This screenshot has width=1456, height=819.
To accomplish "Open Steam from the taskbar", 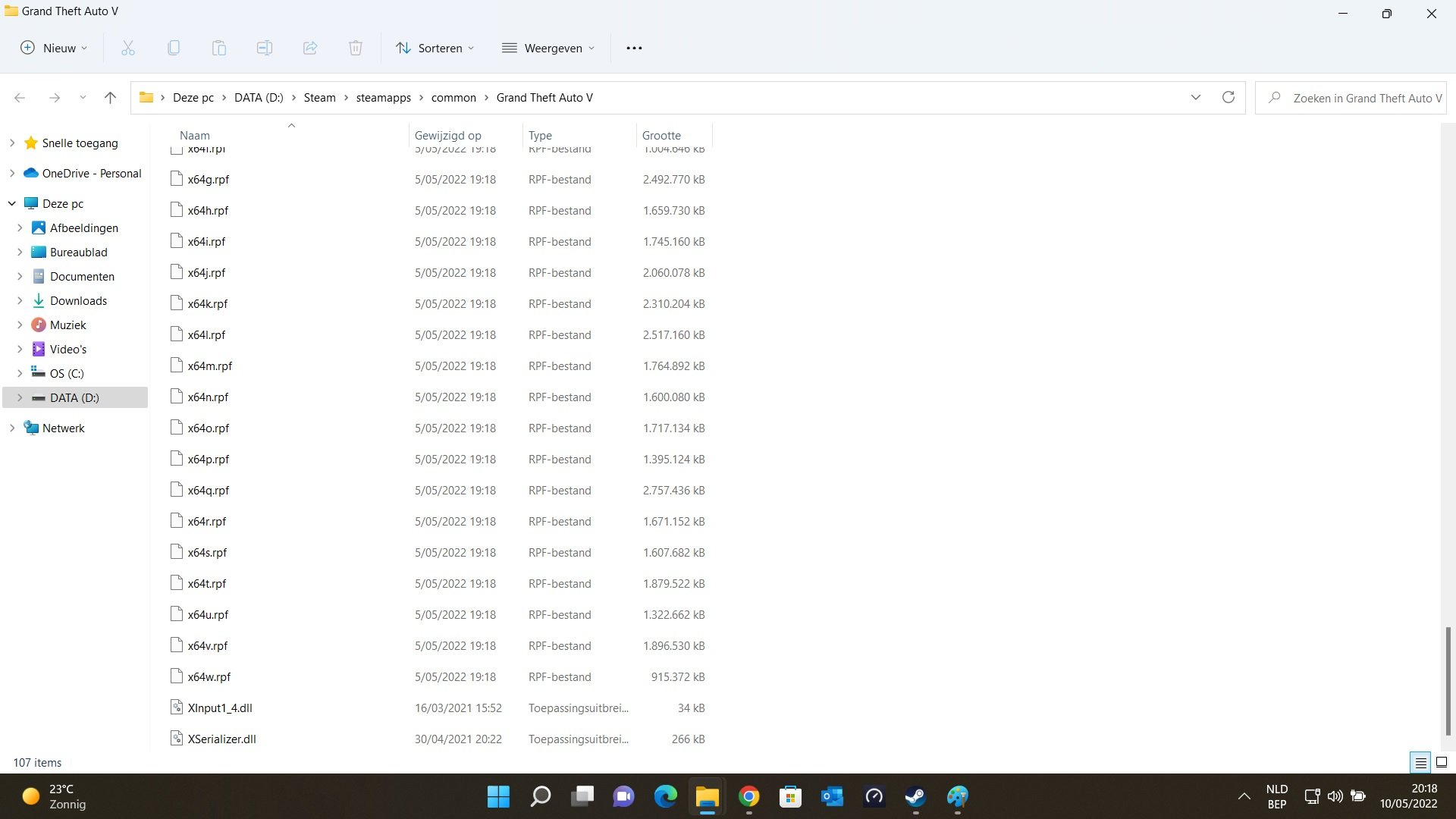I will click(x=915, y=796).
